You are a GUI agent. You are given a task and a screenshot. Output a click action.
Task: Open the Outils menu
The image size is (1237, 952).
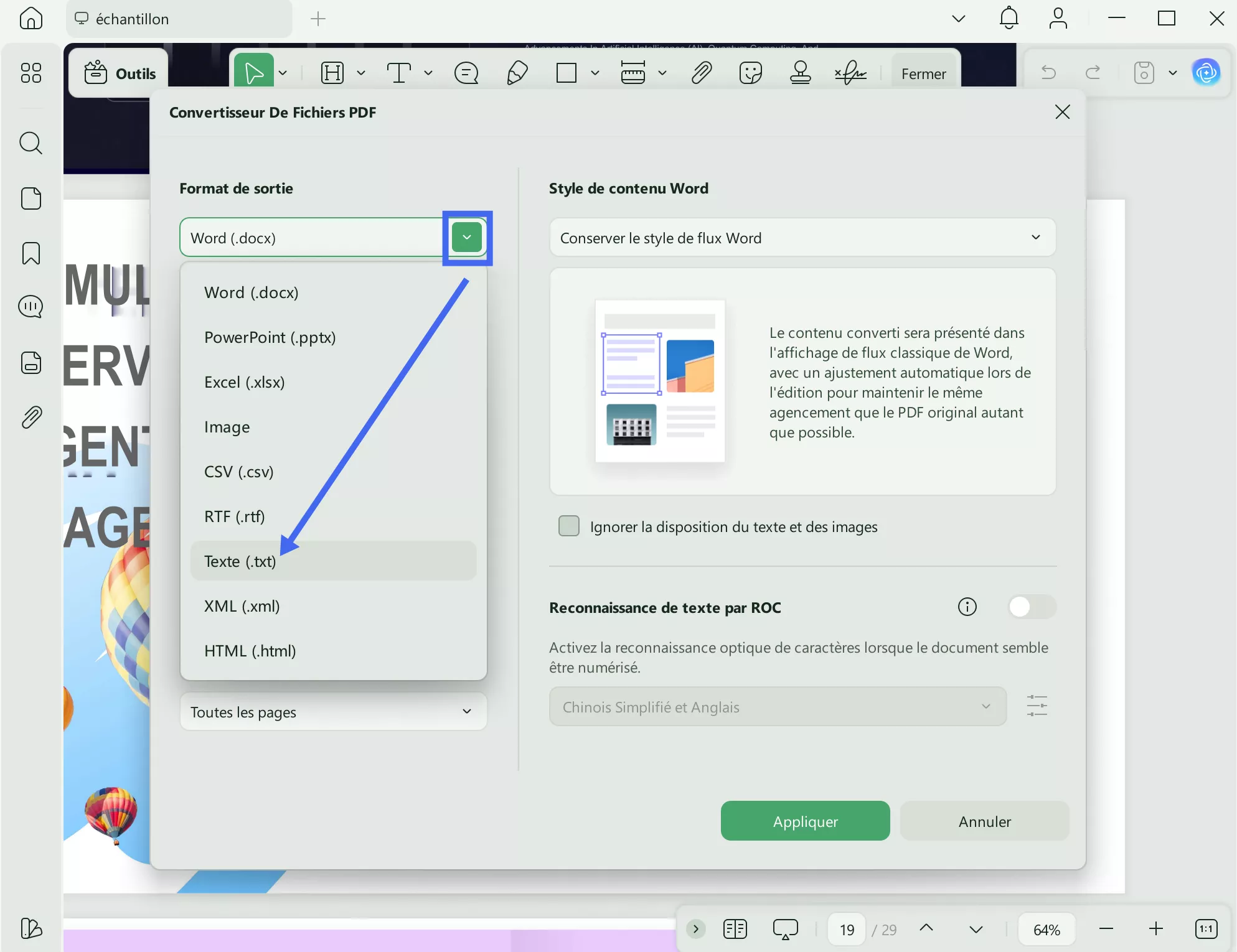(x=119, y=73)
